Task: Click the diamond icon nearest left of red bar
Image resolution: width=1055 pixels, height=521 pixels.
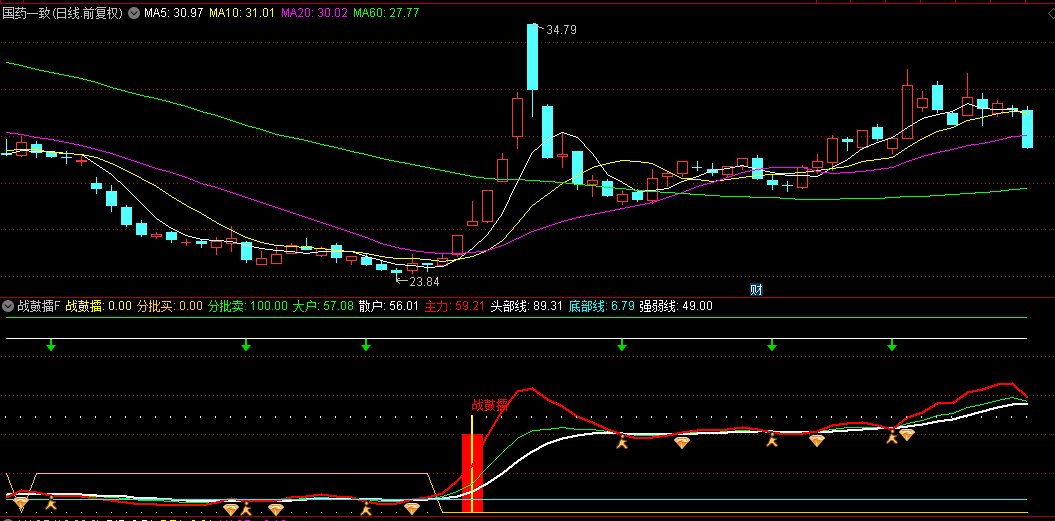Action: (412, 508)
